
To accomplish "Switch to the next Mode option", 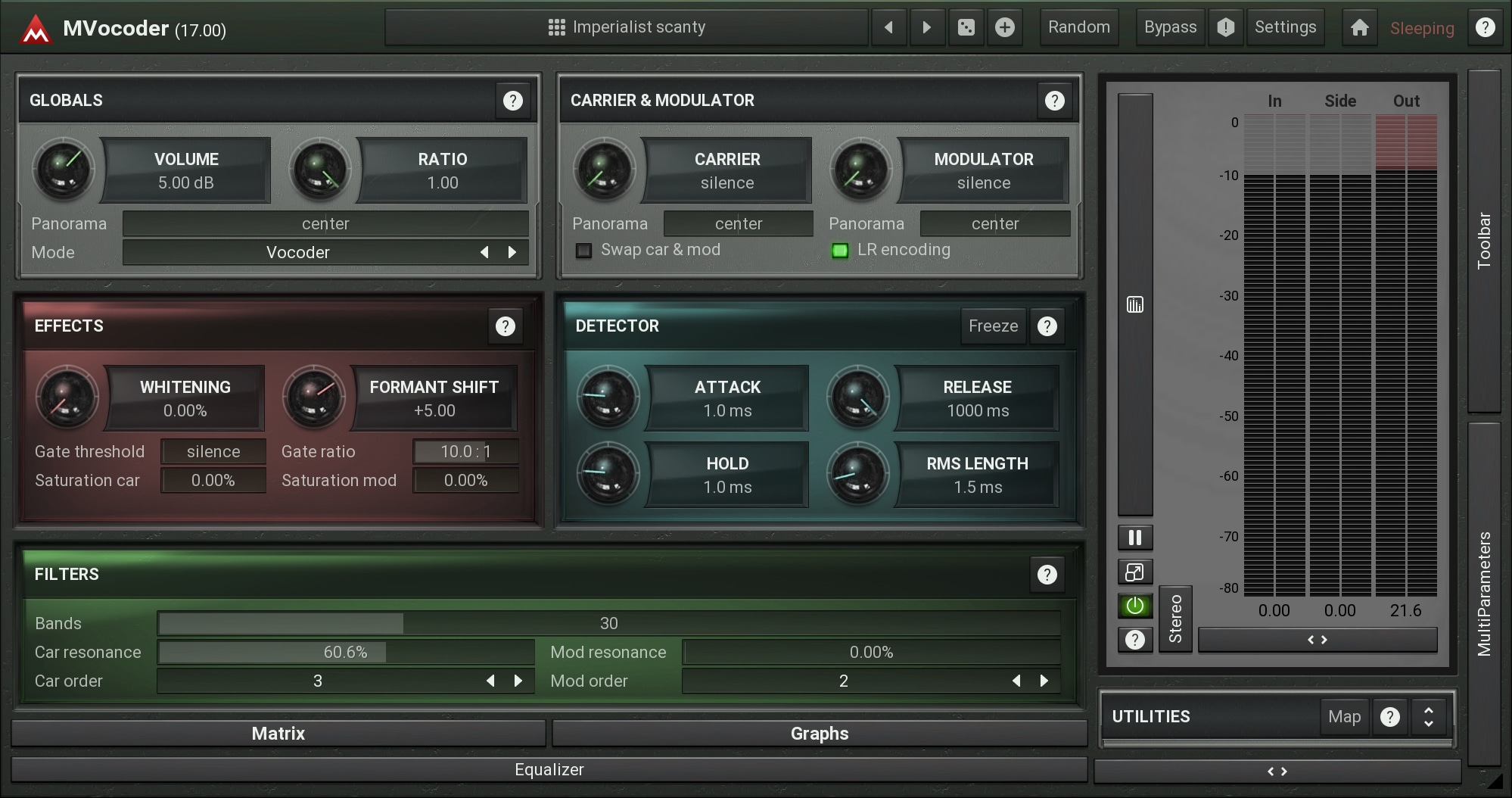I will point(512,252).
